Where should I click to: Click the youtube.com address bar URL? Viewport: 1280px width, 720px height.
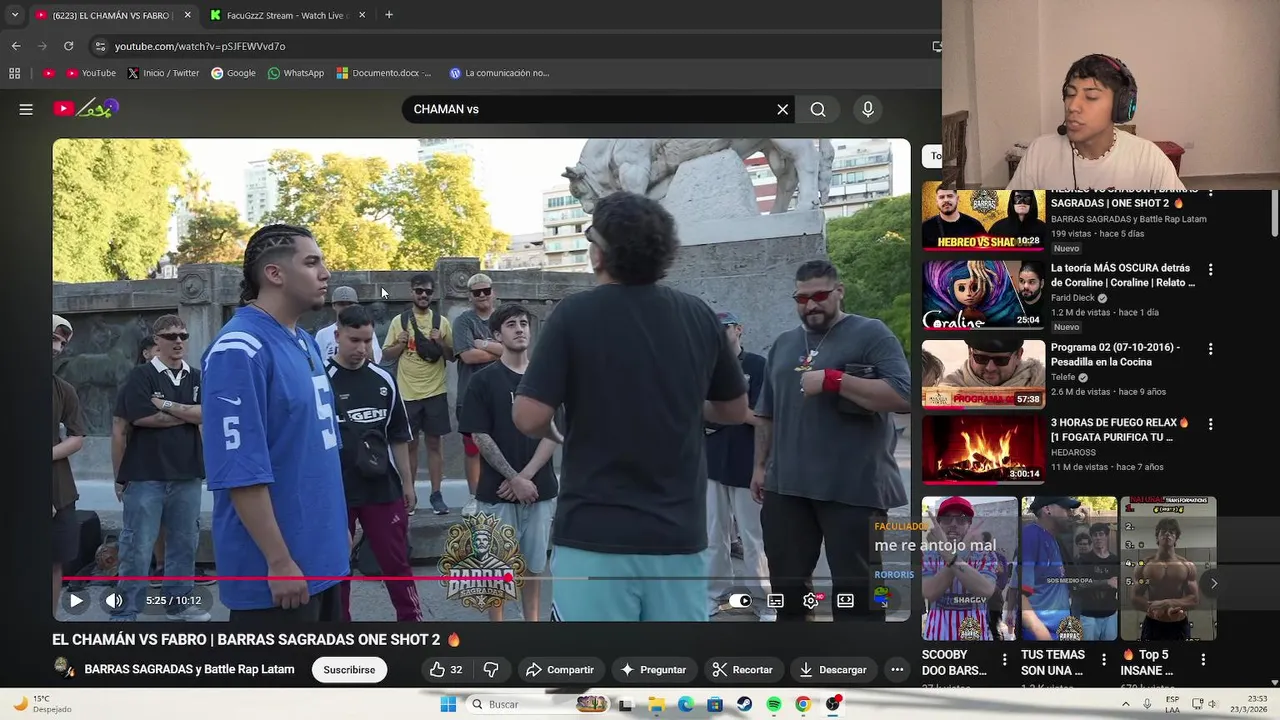coord(200,46)
